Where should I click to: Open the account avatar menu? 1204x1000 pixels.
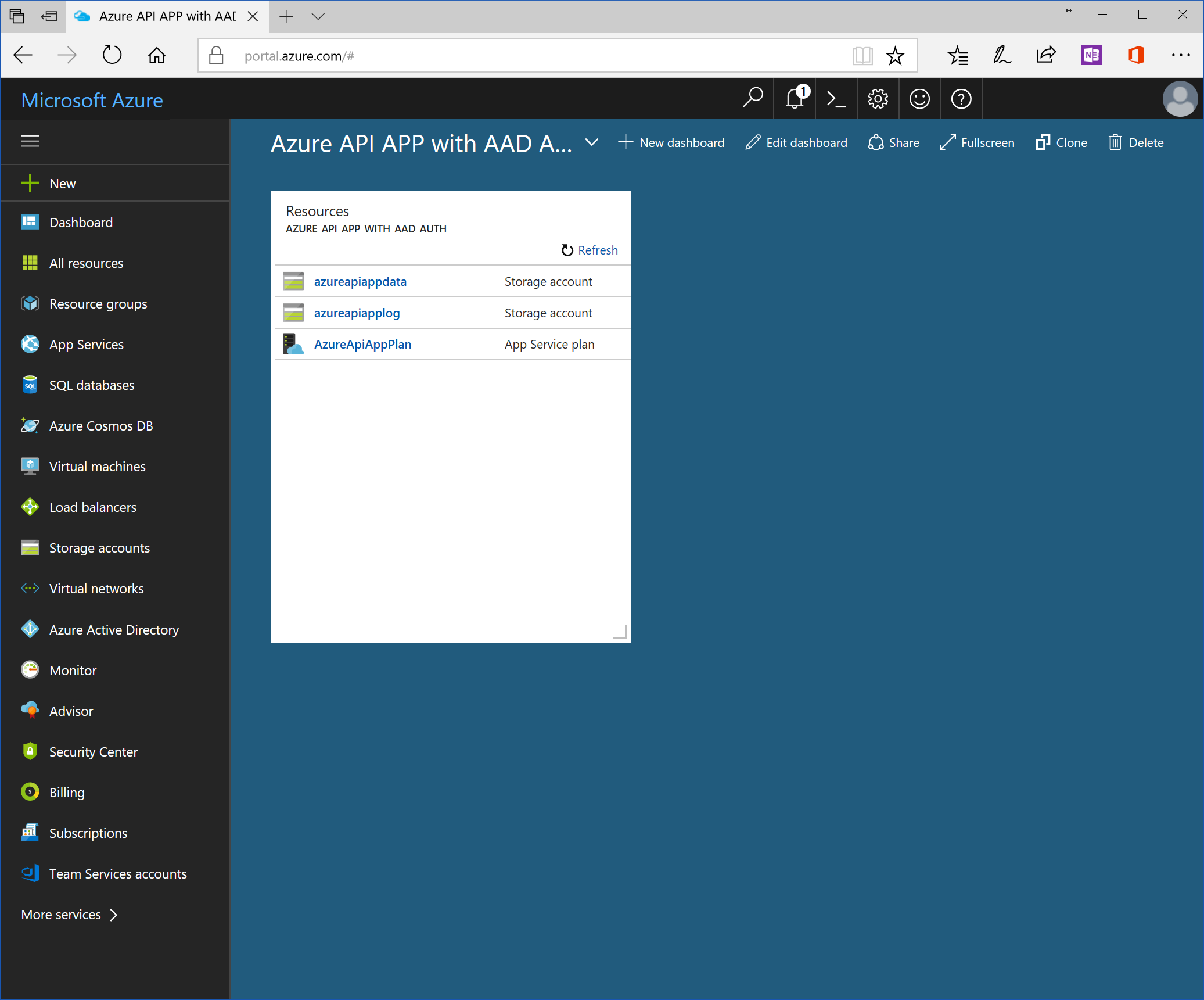click(1180, 99)
